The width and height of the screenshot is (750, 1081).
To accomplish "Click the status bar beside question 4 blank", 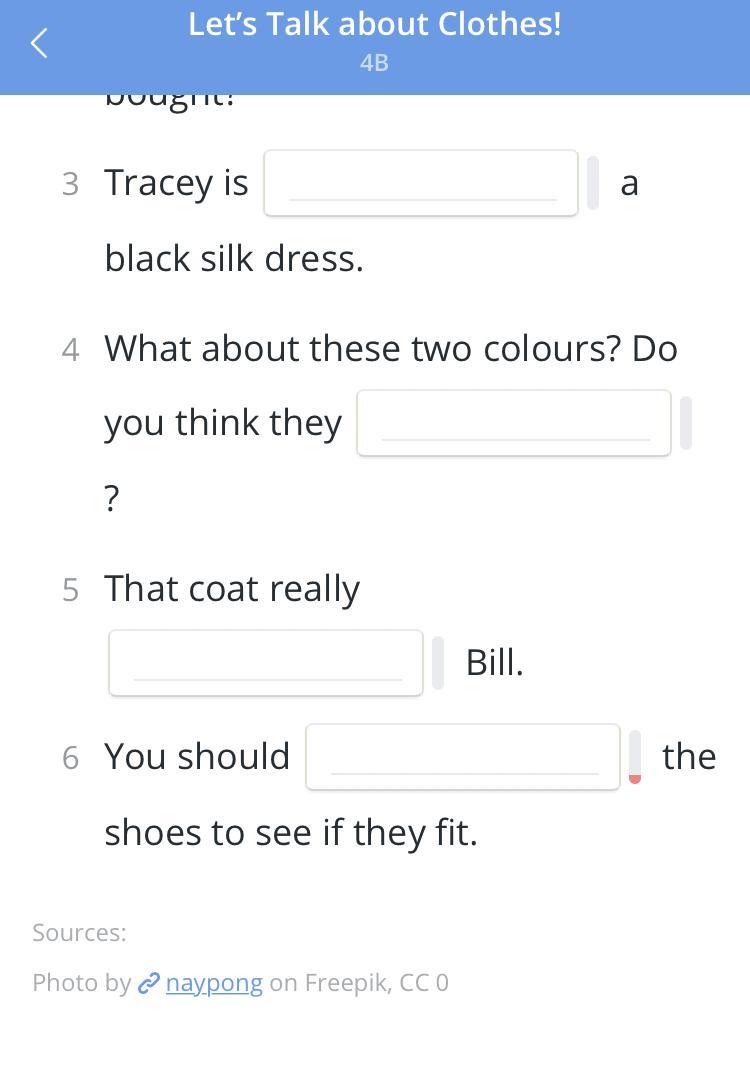I will coord(686,423).
